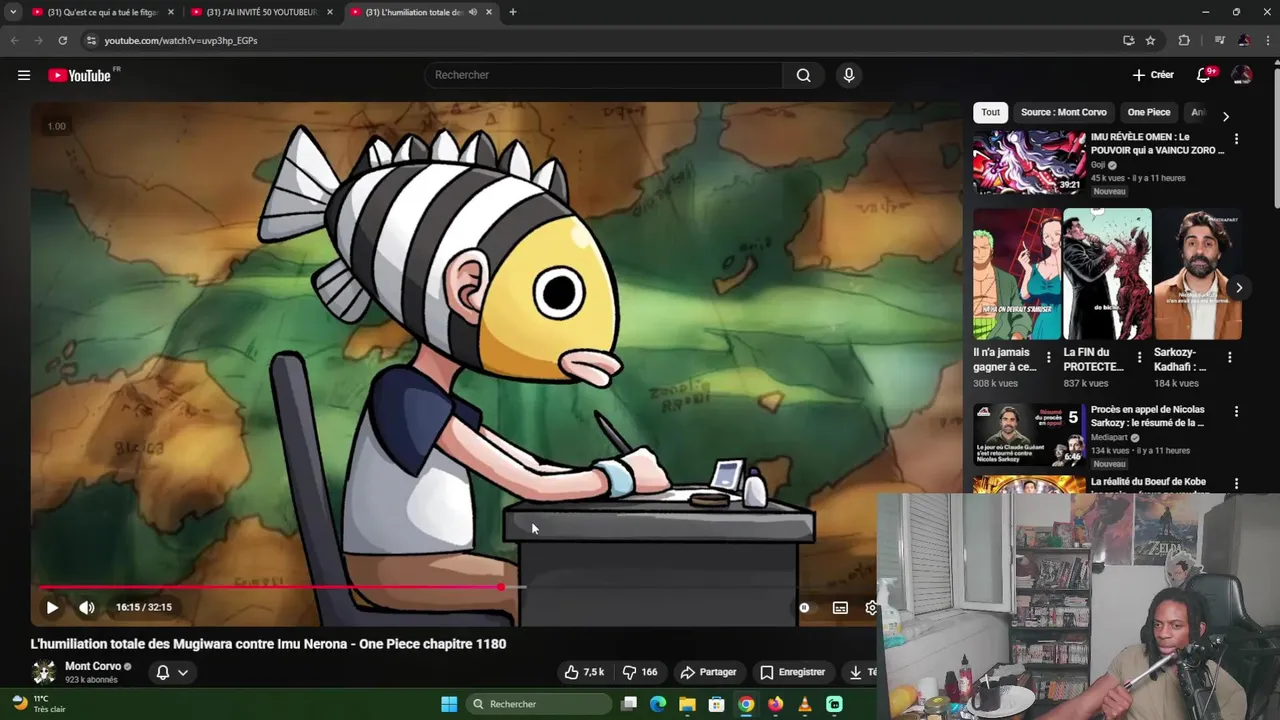Click the progress bar scrubber dot
Viewport: 1280px width, 720px height.
(x=501, y=587)
